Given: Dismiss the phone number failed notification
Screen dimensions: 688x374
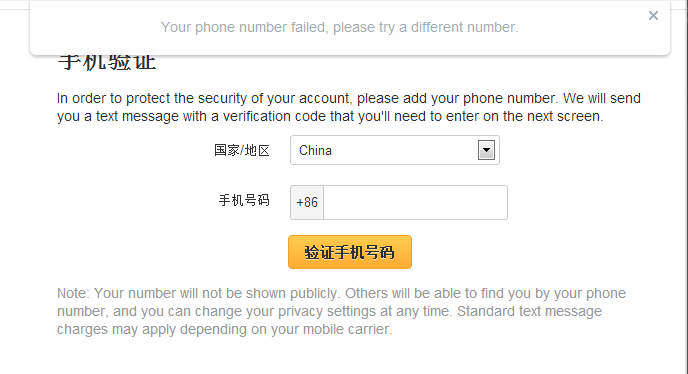Looking at the screenshot, I should point(653,16).
